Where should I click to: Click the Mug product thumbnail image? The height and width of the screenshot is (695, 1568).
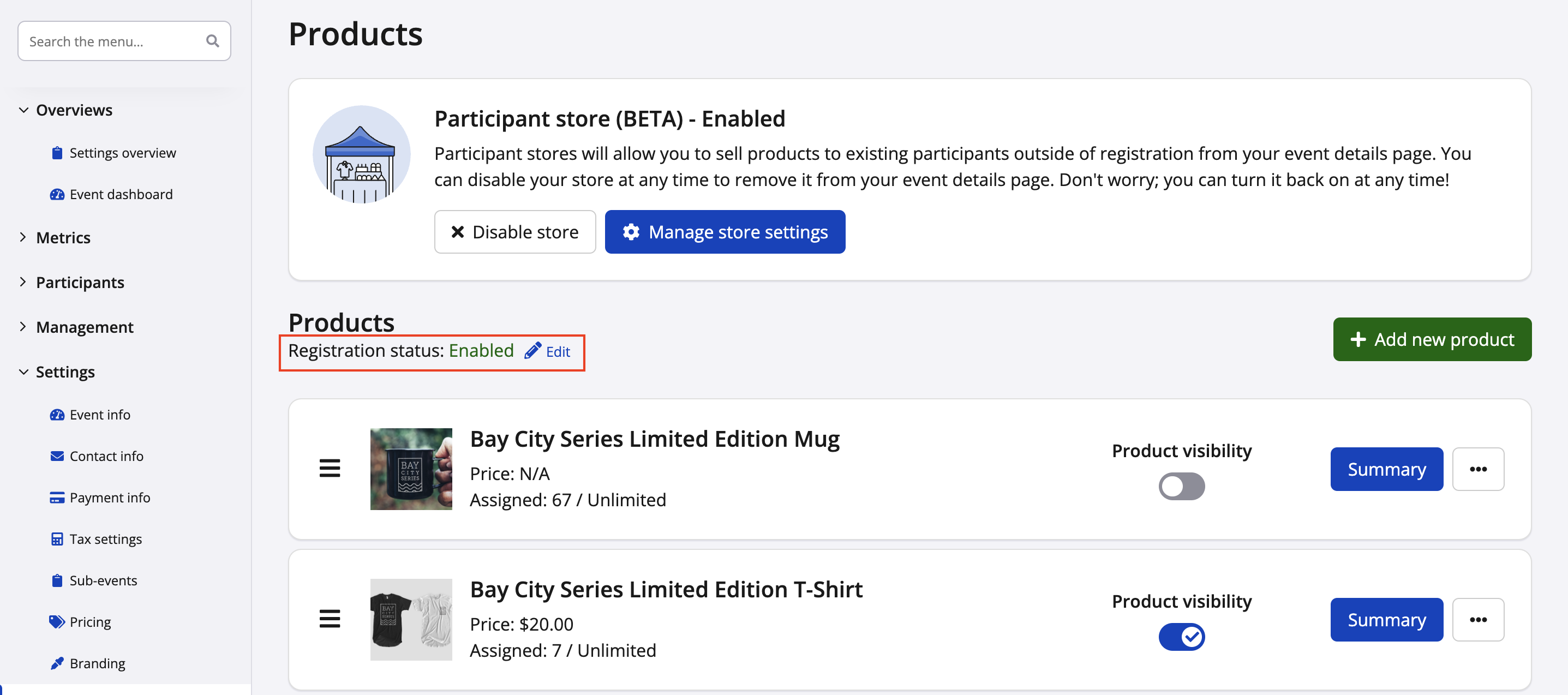(411, 469)
